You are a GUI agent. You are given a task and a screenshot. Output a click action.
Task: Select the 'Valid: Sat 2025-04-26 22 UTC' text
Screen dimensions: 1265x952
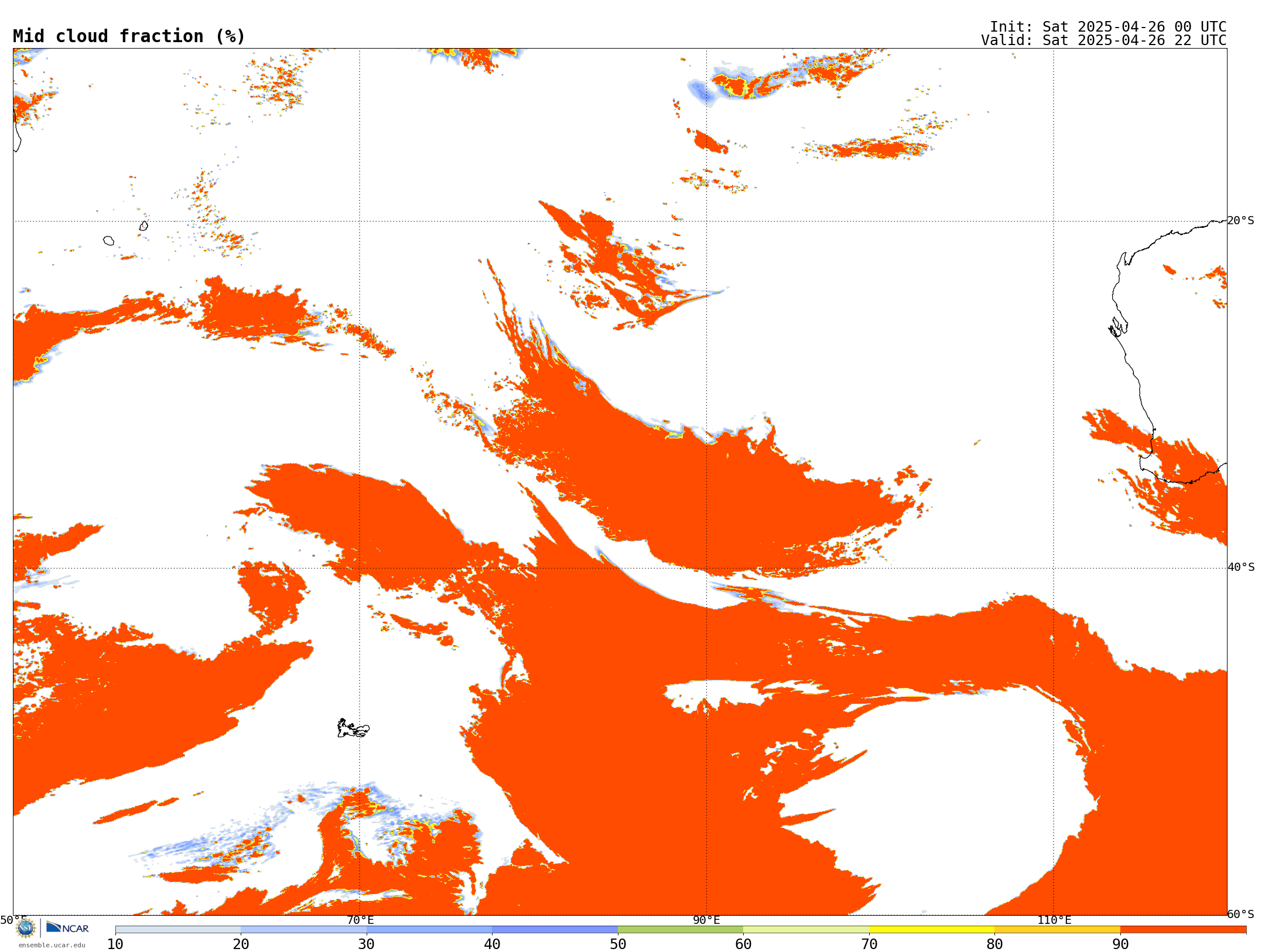coord(1103,40)
